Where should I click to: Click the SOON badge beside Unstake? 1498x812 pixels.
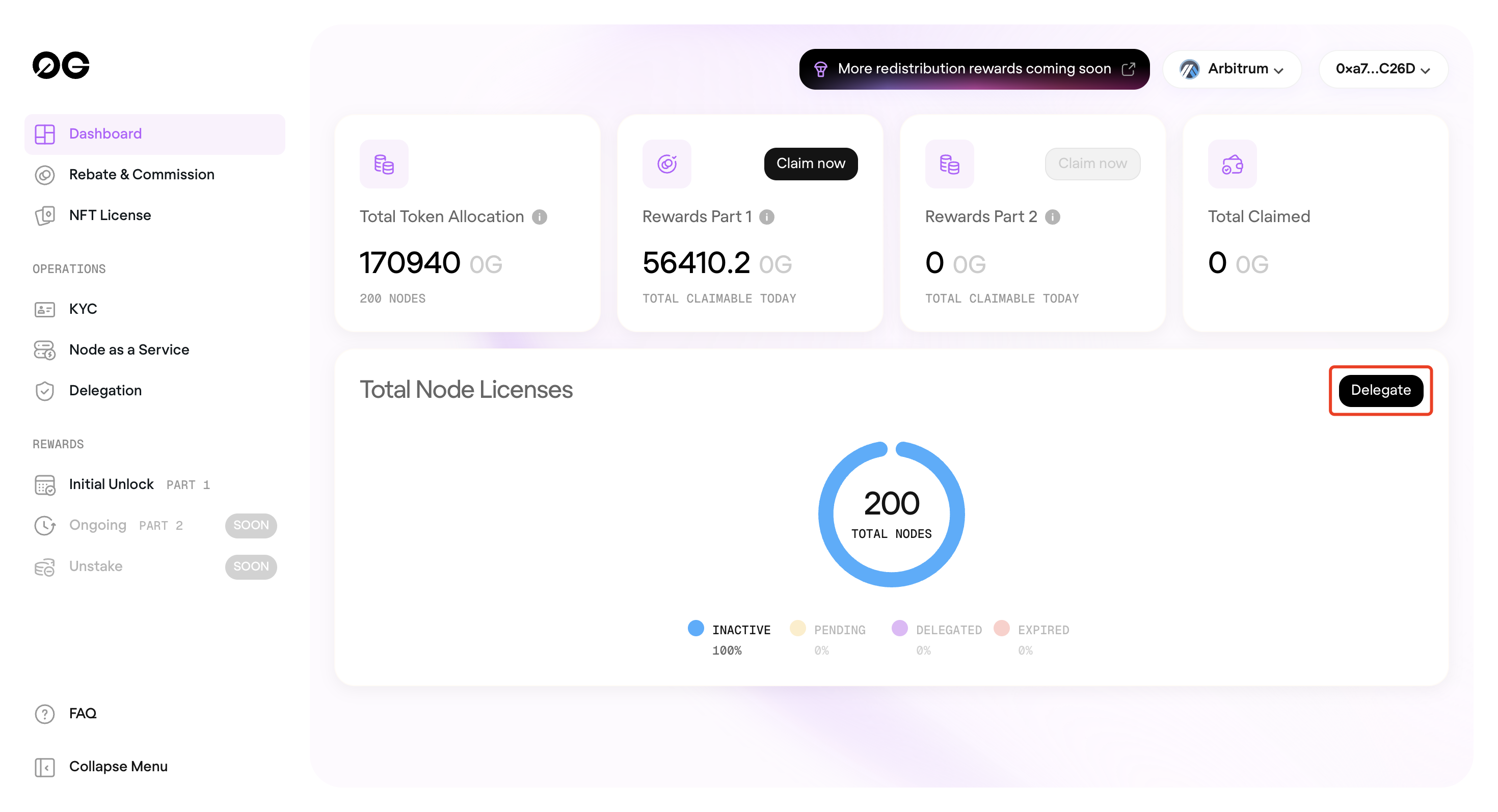(251, 566)
